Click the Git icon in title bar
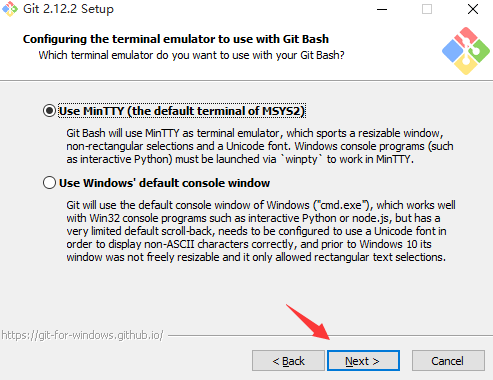The image size is (493, 380). (10, 9)
